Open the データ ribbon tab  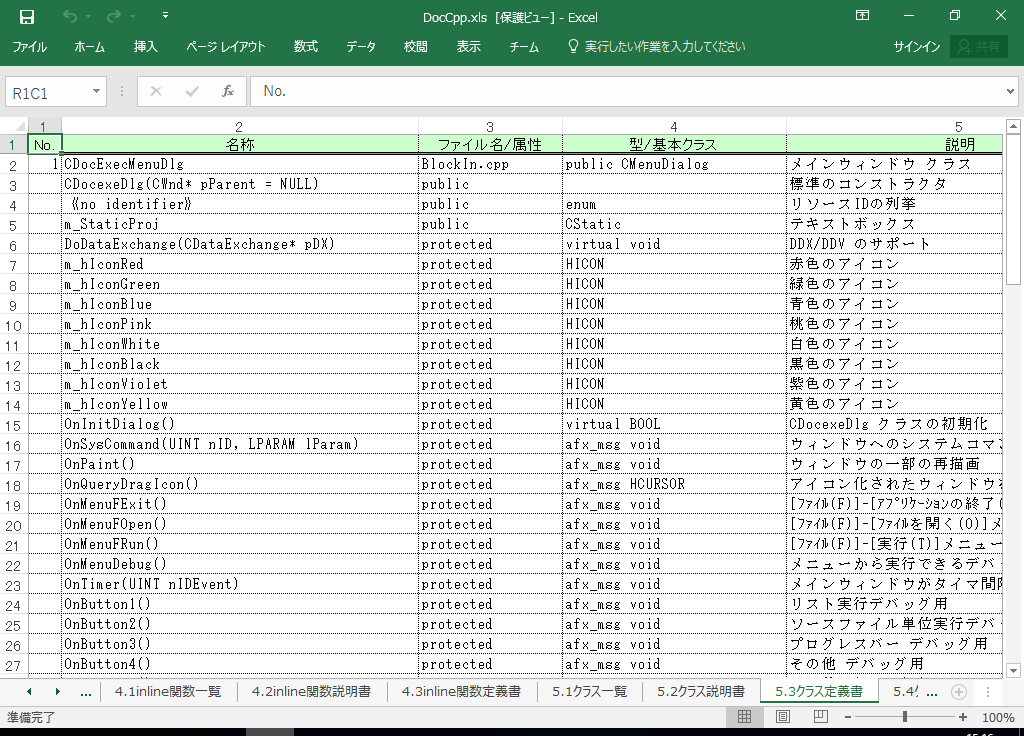click(x=361, y=47)
